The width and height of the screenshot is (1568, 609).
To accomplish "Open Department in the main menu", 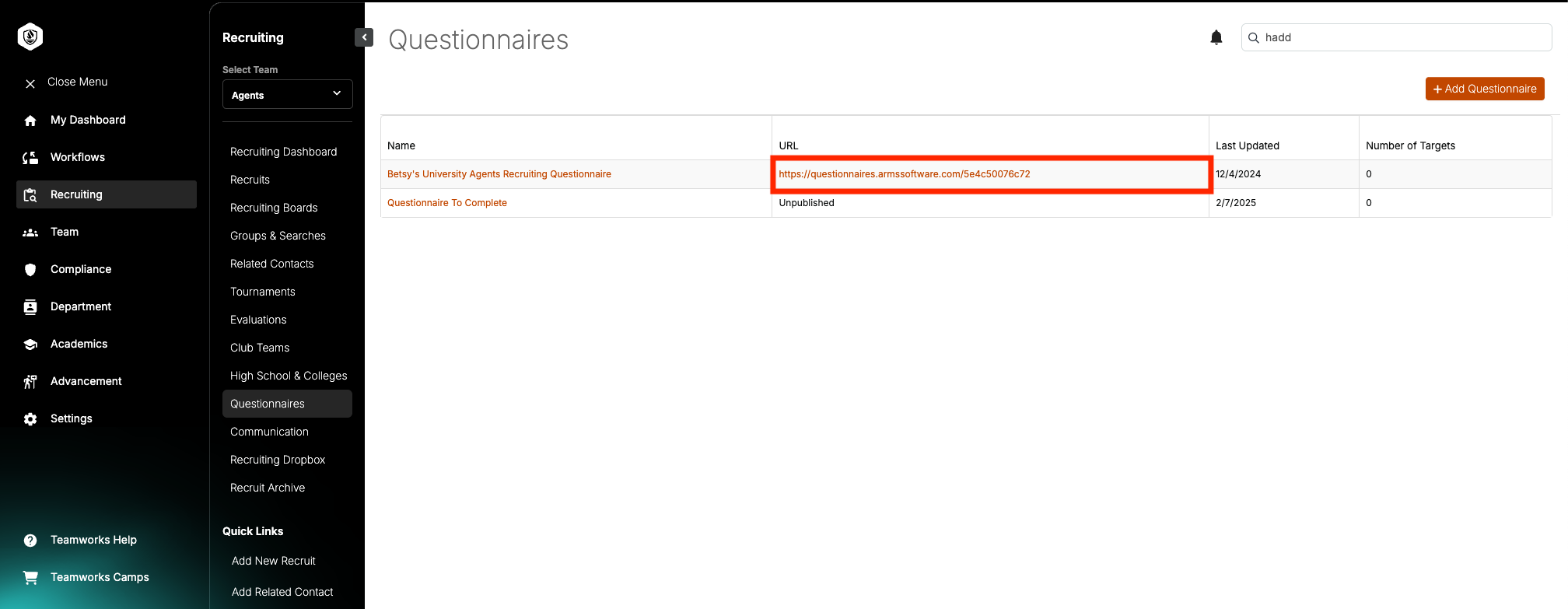I will click(x=81, y=306).
